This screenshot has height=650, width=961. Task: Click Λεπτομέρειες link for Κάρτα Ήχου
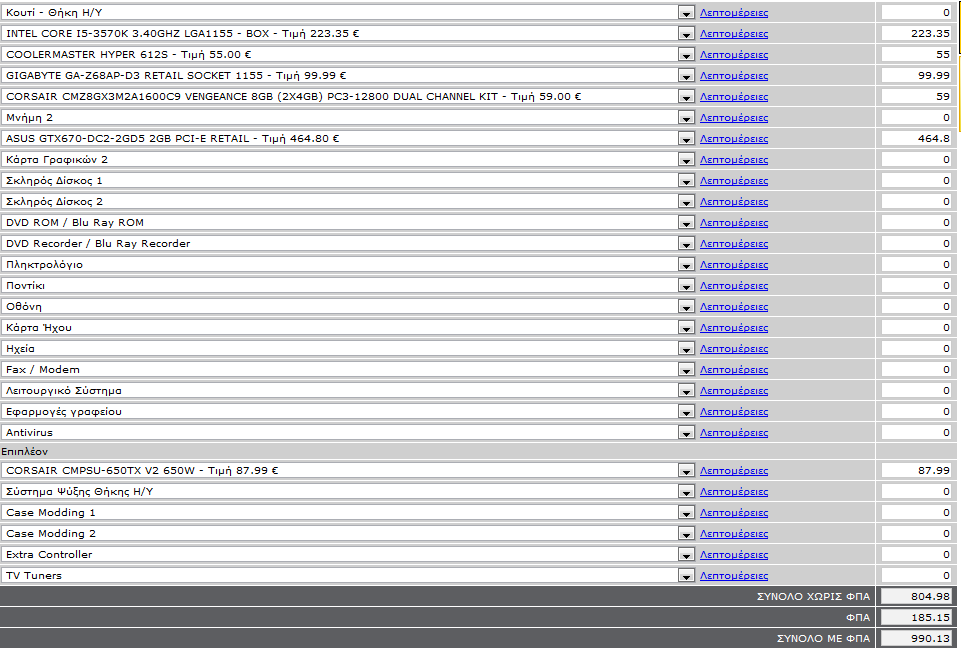(x=734, y=328)
